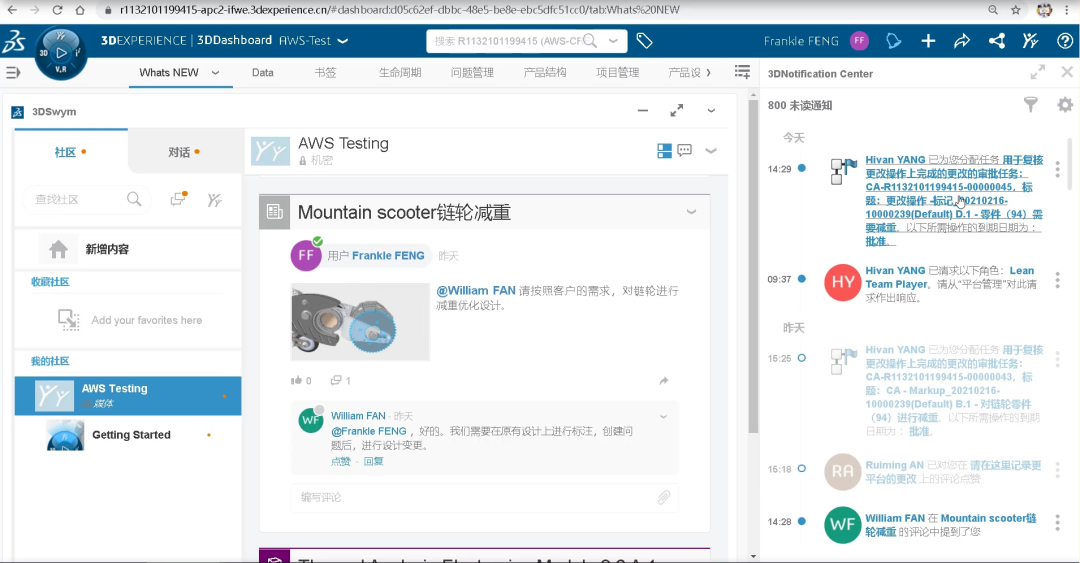Filter notifications with the funnel icon
Image resolution: width=1080 pixels, height=563 pixels.
click(1031, 104)
